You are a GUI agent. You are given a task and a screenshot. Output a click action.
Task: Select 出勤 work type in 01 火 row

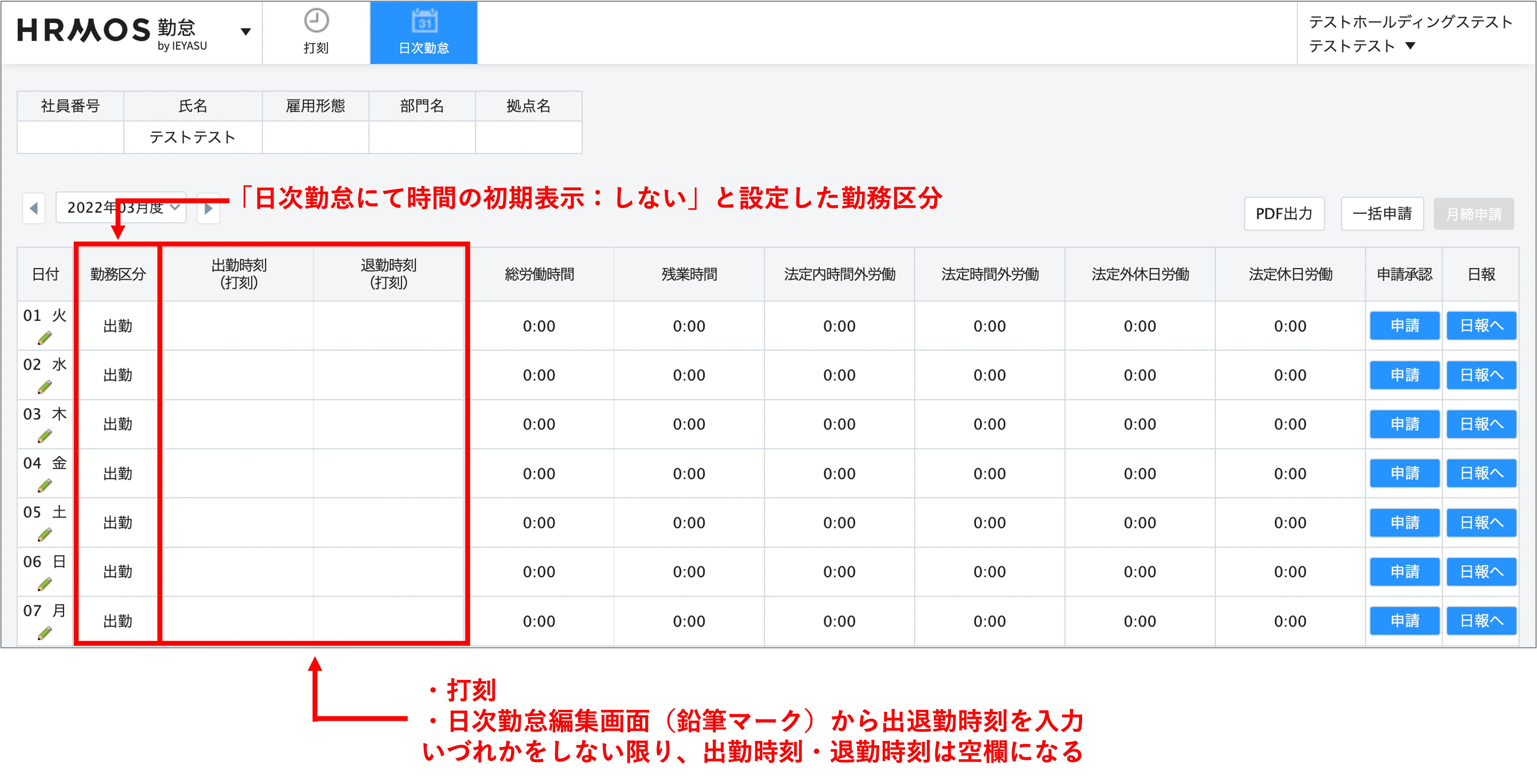[x=118, y=326]
